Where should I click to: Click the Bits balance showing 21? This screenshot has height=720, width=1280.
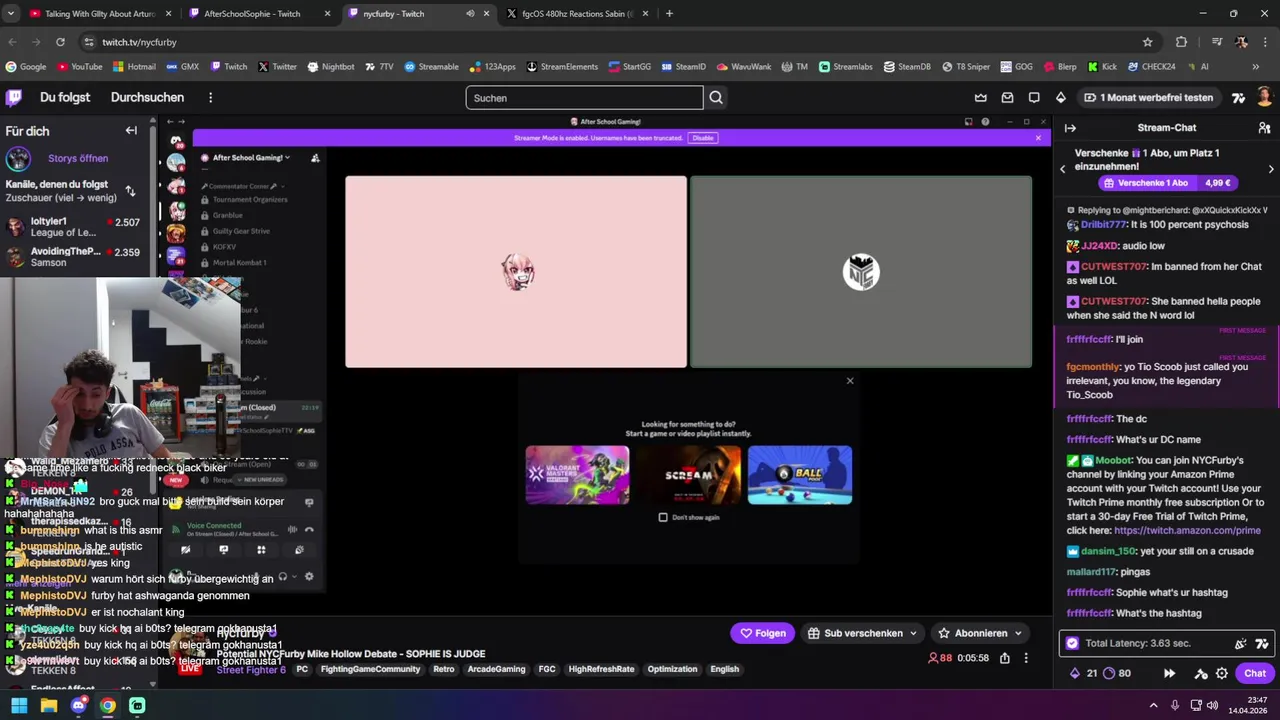click(1083, 673)
